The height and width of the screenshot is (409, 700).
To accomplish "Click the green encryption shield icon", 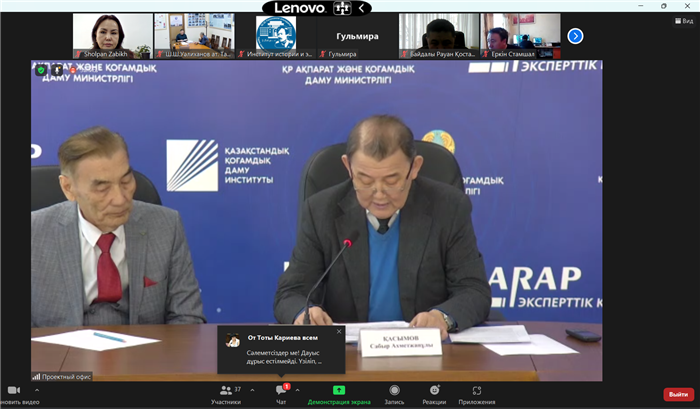I will (x=41, y=71).
